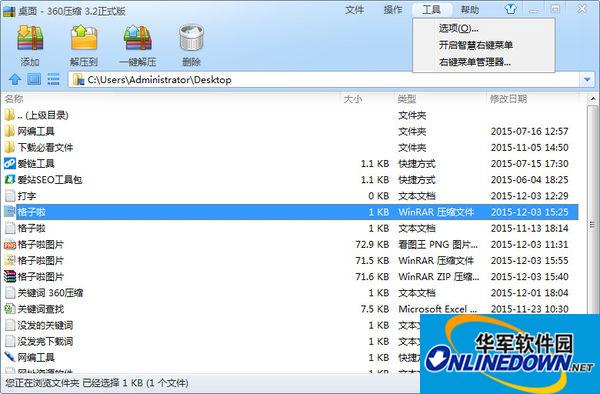Viewport: 600px width, 394px height.
Task: Go up one folder with blue arrow
Action: (x=15, y=80)
